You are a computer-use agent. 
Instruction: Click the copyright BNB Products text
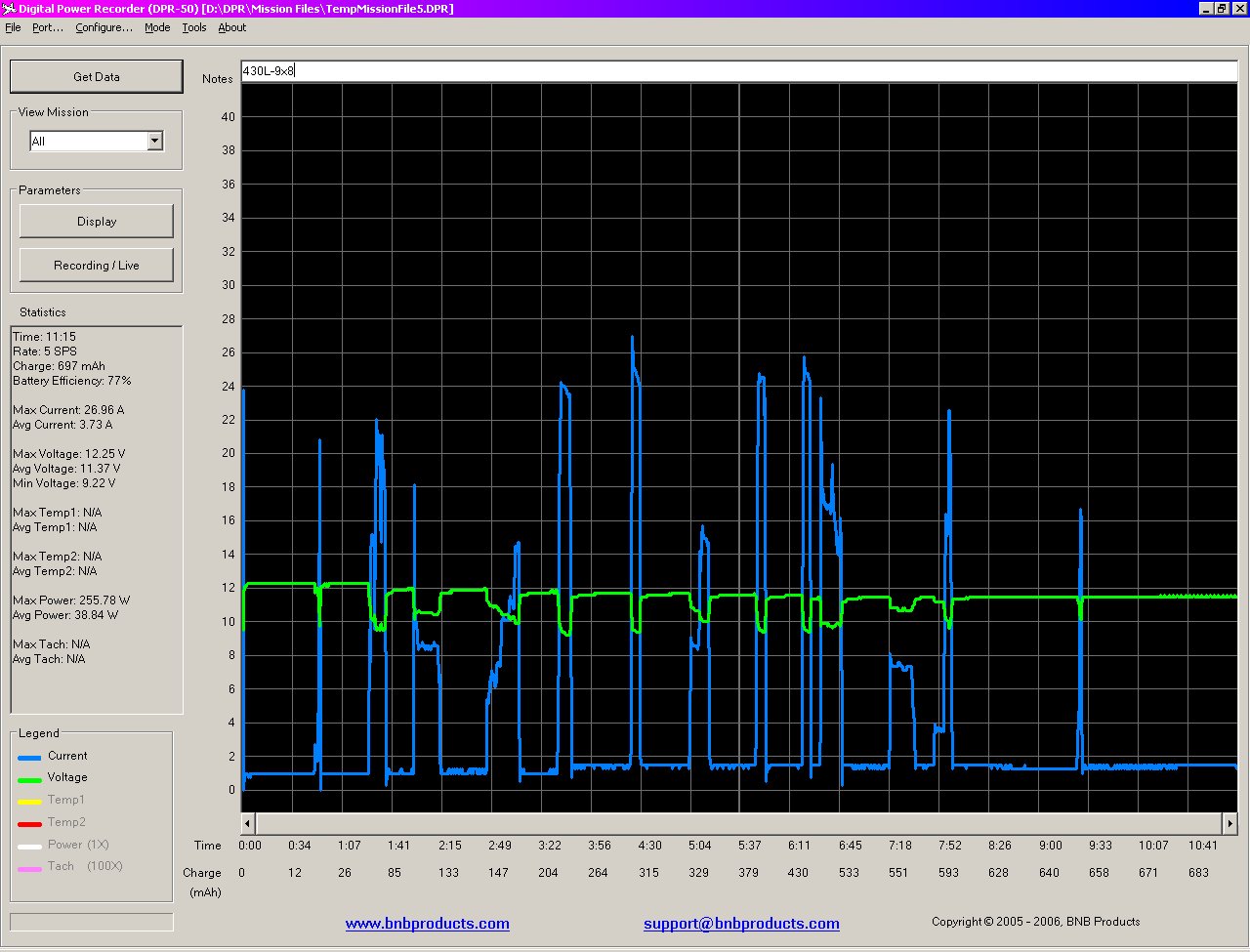(x=1035, y=922)
